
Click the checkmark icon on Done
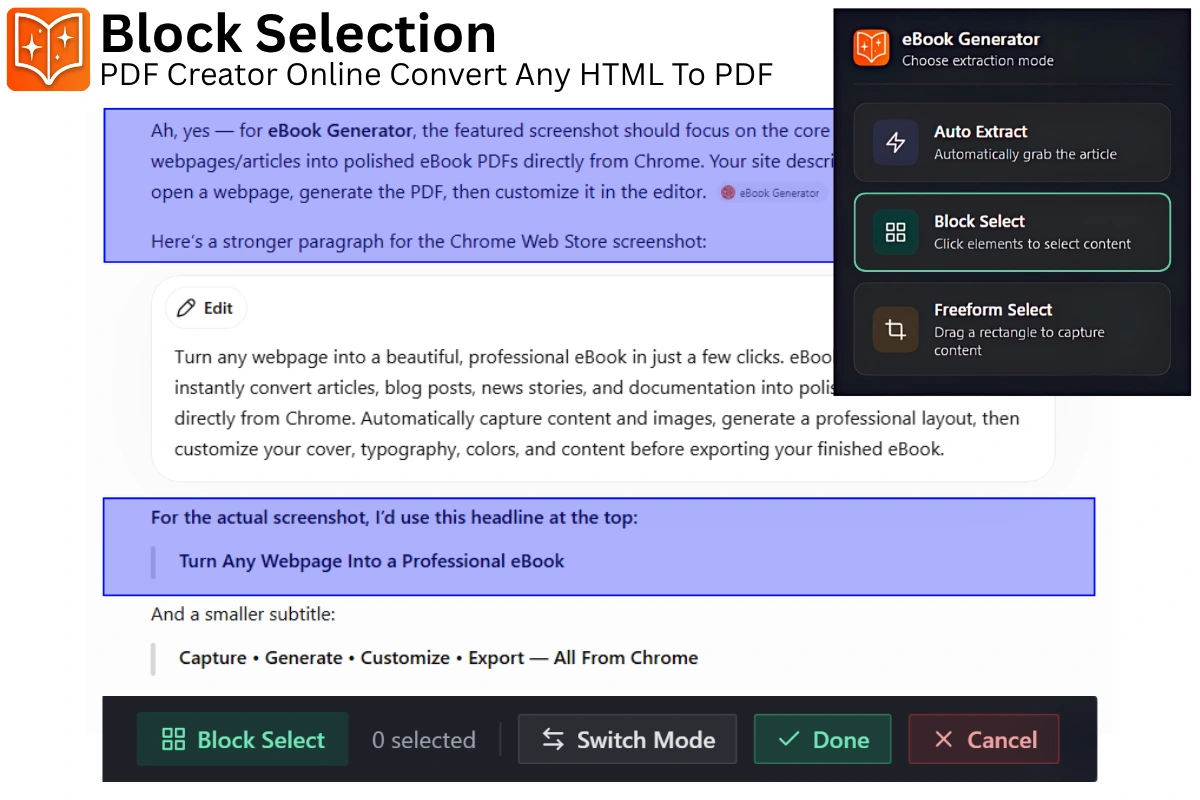click(x=789, y=739)
